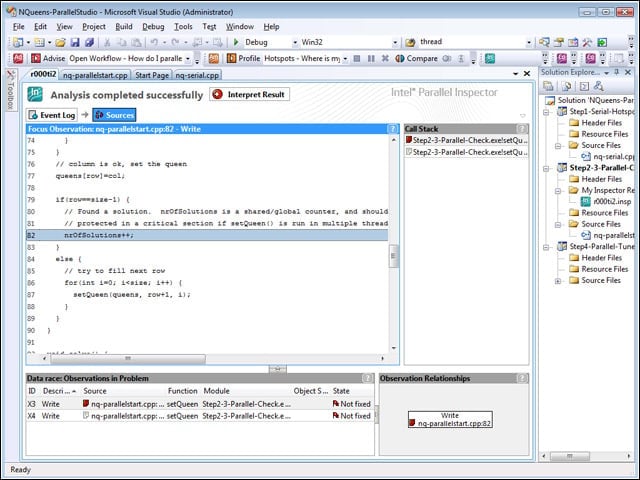Click the highlighted nrOfSolutions++ line 82
Image resolution: width=640 pixels, height=480 pixels.
point(207,236)
